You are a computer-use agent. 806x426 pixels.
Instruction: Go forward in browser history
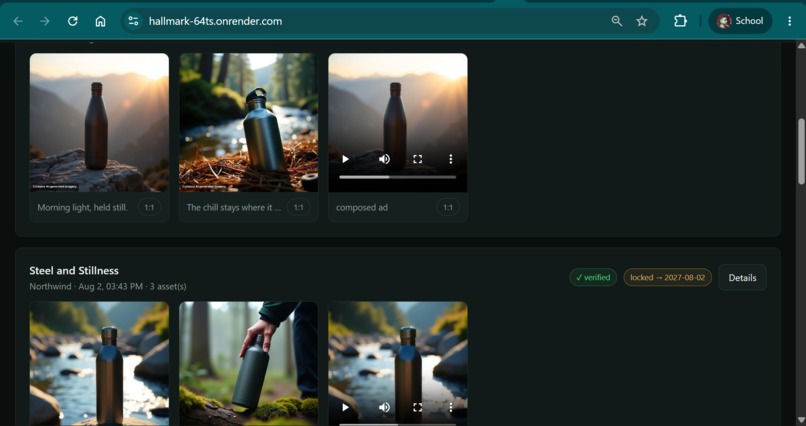pyautogui.click(x=45, y=21)
